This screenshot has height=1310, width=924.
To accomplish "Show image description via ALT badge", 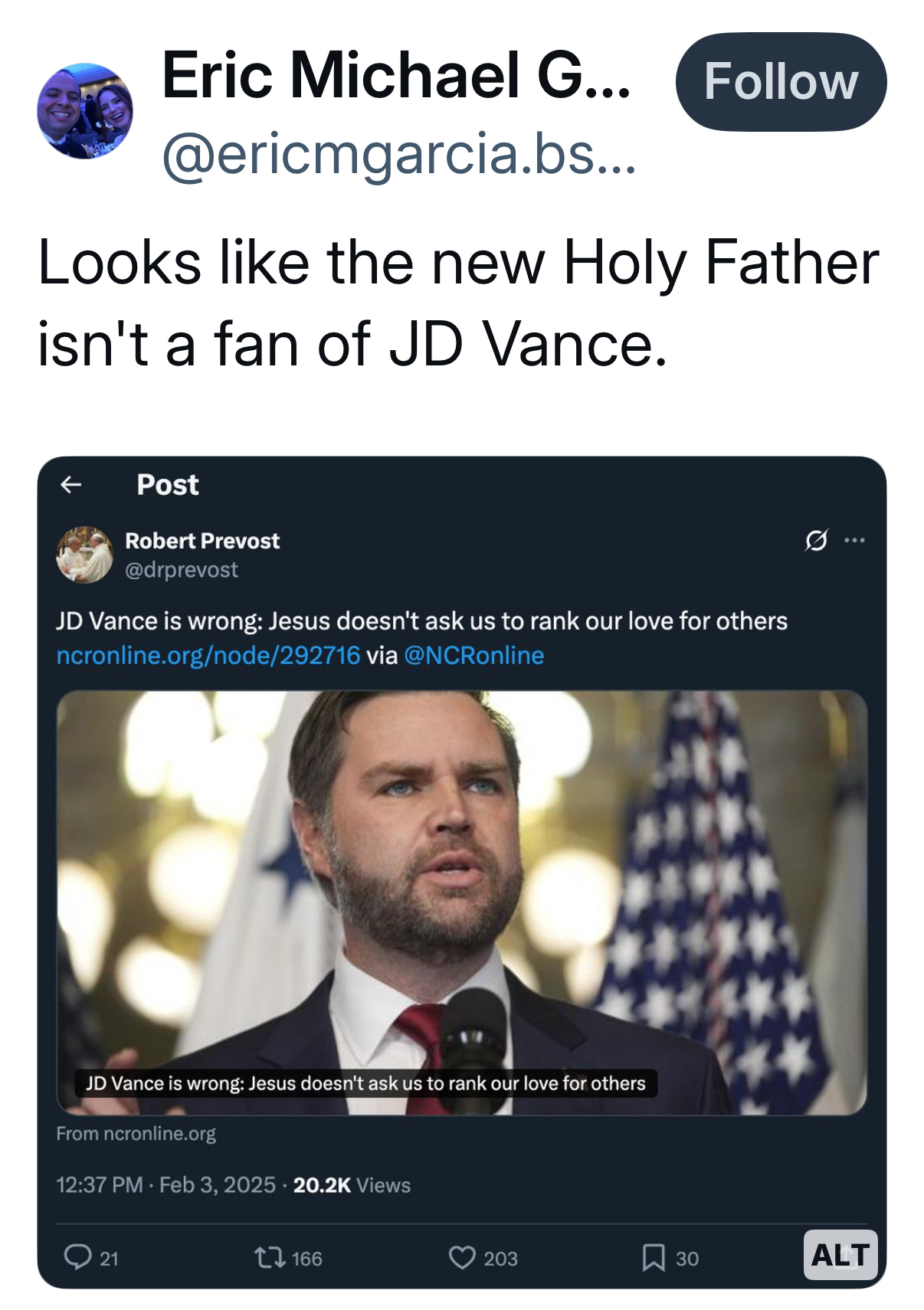I will tap(840, 1254).
